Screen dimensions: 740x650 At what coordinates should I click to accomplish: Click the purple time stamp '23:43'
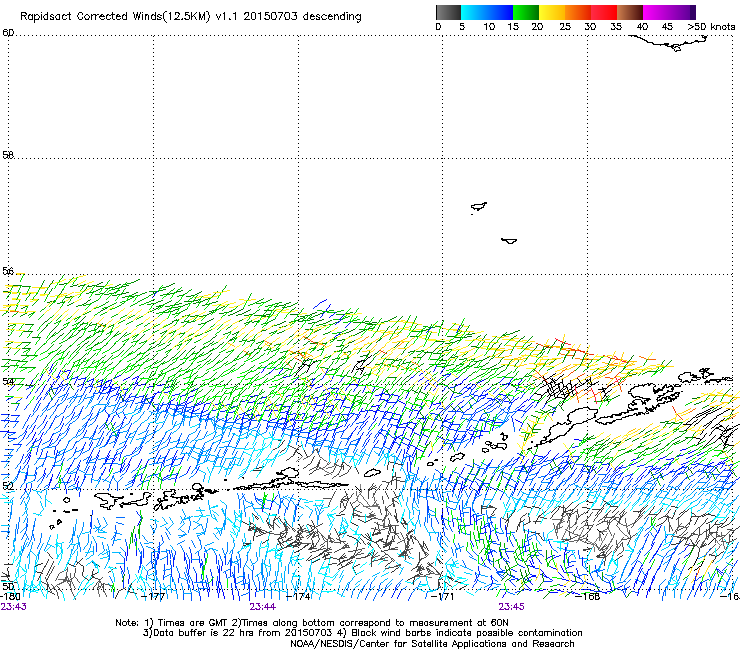pos(14,607)
